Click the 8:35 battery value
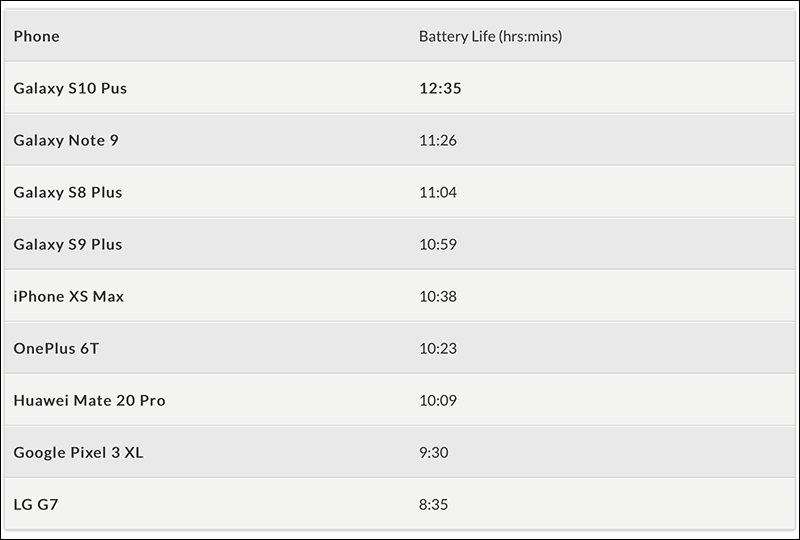The height and width of the screenshot is (540, 800). click(434, 505)
